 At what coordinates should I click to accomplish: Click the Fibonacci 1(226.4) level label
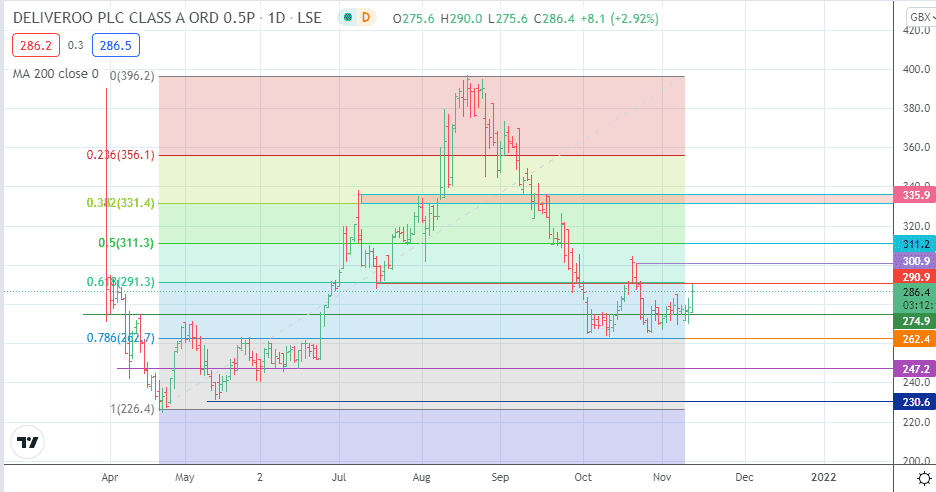(132, 409)
